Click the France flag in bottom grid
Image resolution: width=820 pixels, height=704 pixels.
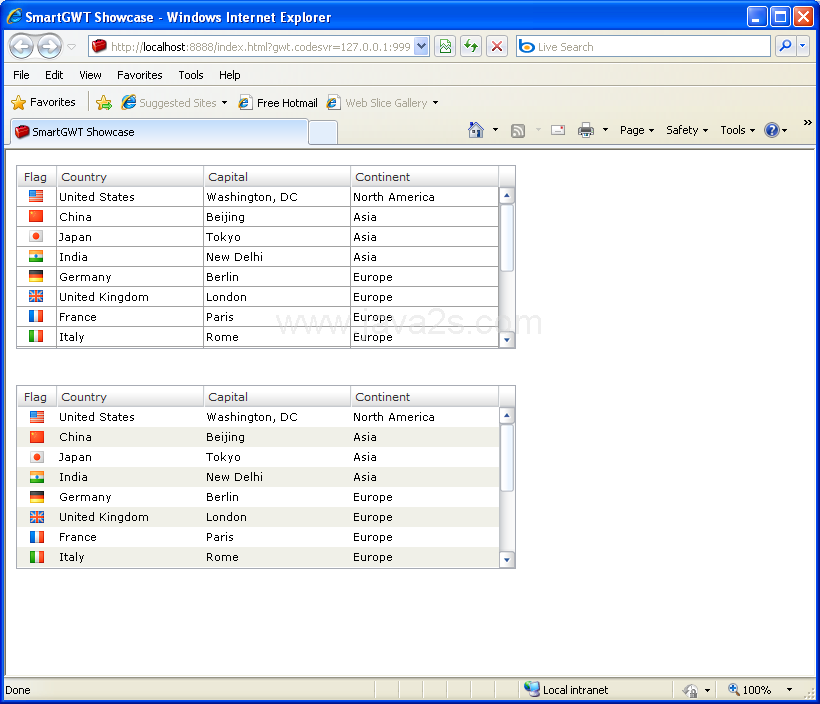point(37,537)
